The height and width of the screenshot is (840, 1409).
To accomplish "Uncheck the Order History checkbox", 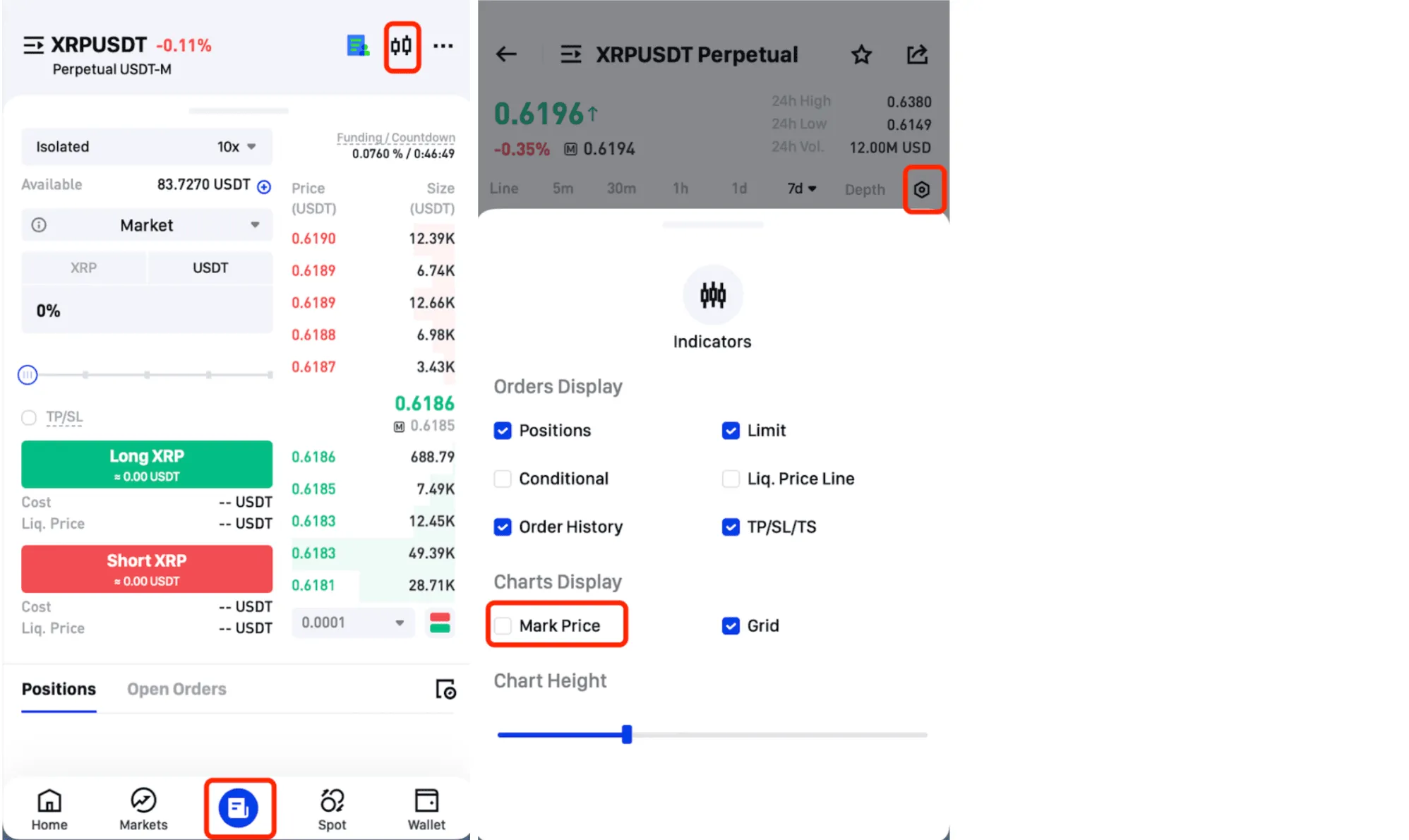I will tap(503, 527).
